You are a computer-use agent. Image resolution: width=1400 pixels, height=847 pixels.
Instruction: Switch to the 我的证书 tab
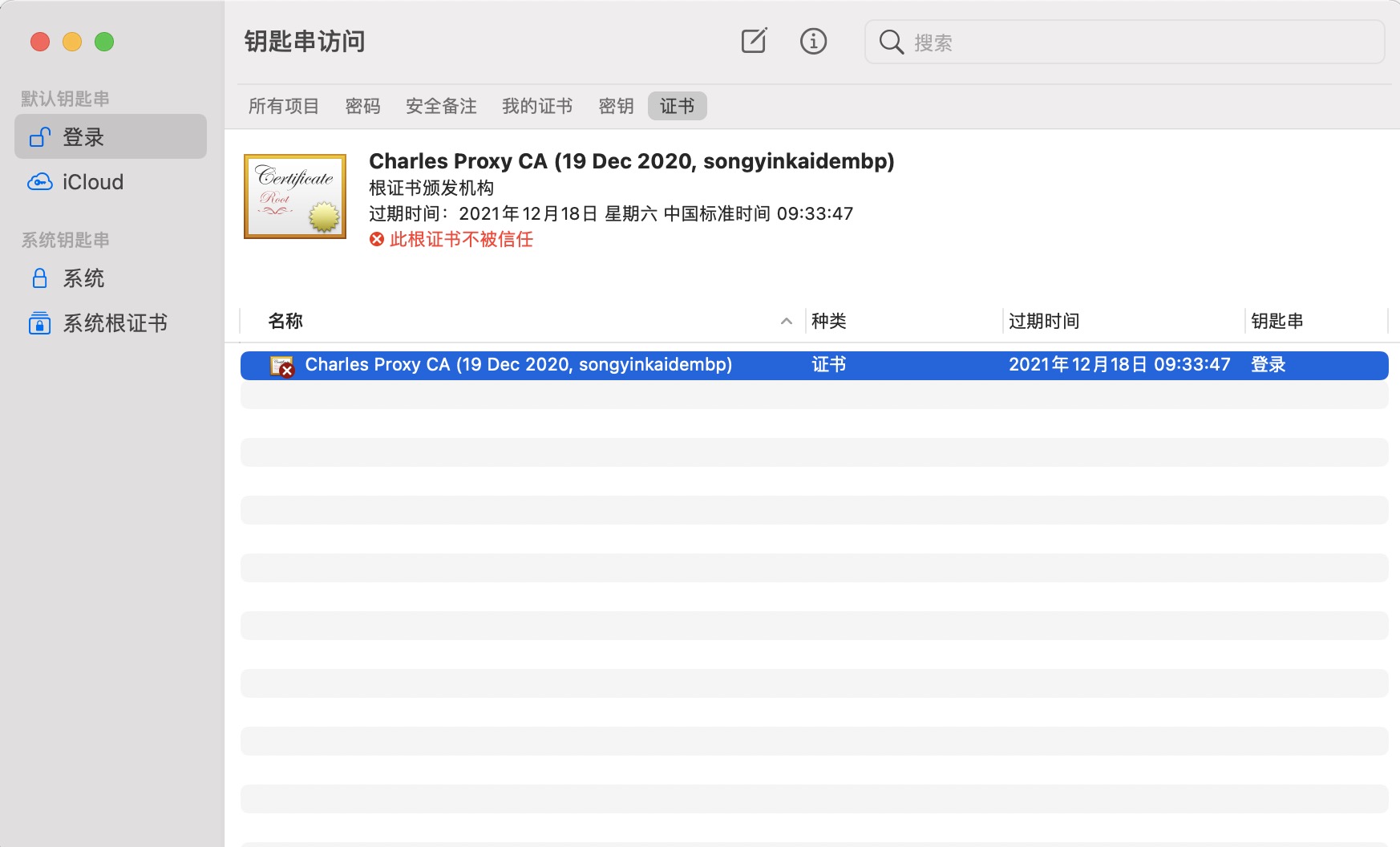(537, 106)
